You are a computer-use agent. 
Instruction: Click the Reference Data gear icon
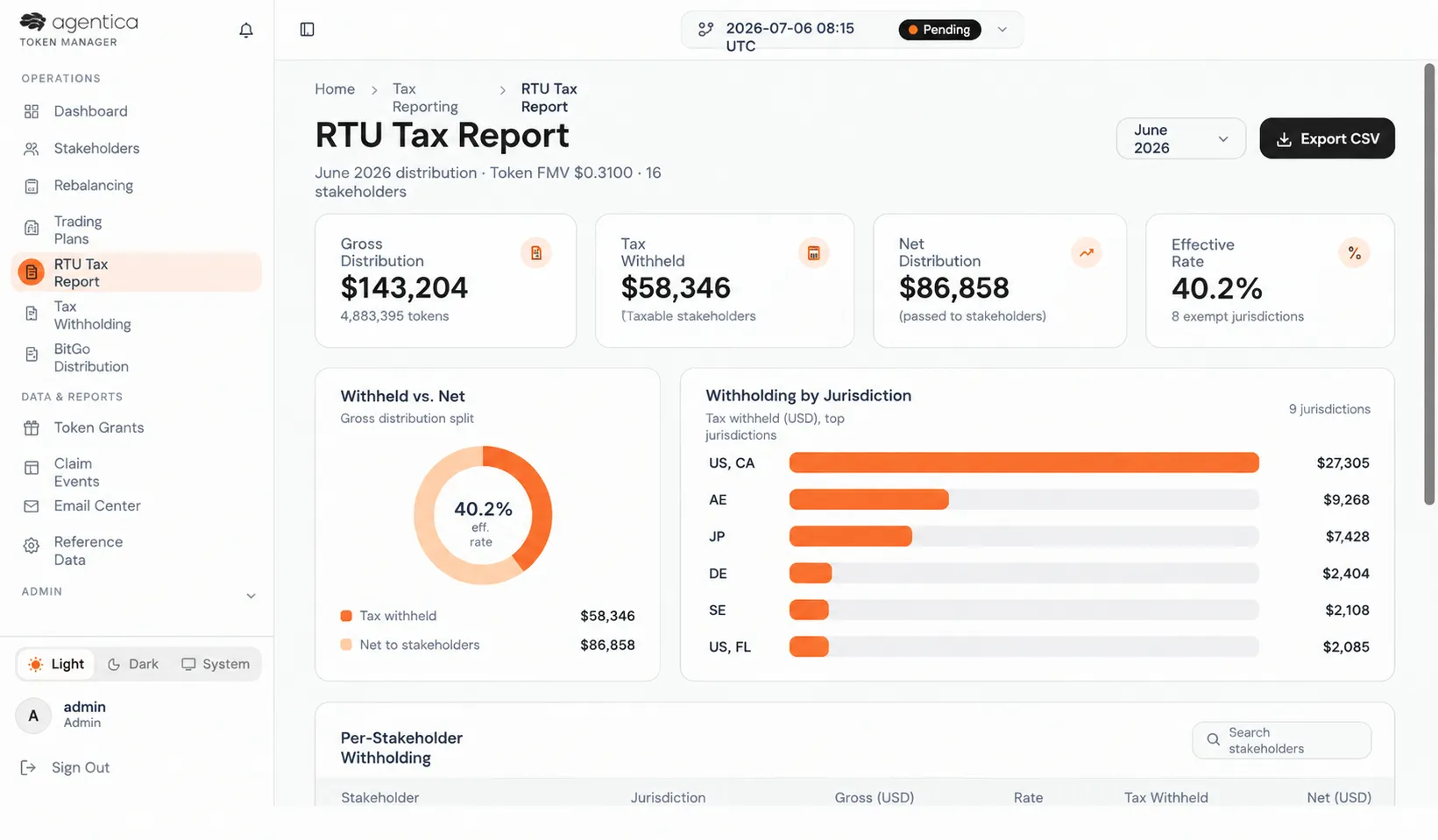pyautogui.click(x=32, y=546)
